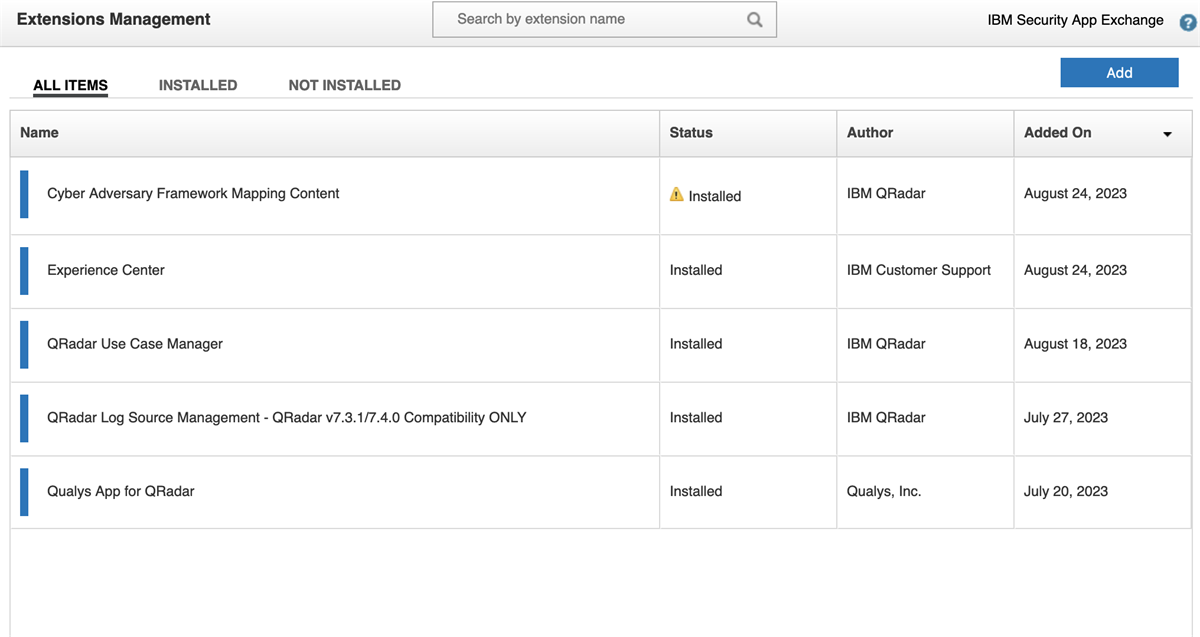The width and height of the screenshot is (1200, 637).
Task: Open the help question mark icon
Action: [1188, 22]
